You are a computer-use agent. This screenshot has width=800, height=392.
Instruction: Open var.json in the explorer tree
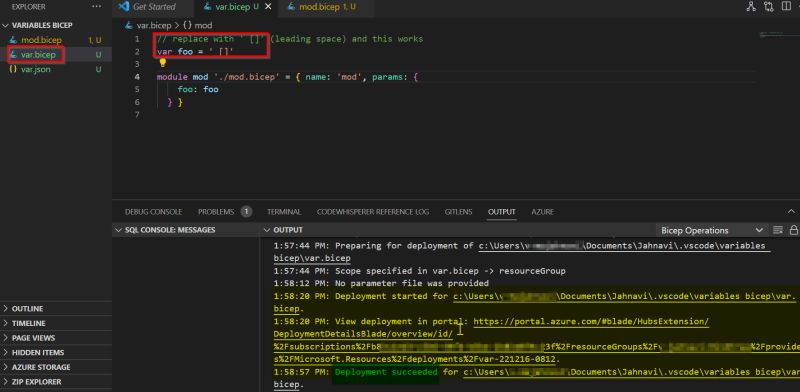pos(36,69)
